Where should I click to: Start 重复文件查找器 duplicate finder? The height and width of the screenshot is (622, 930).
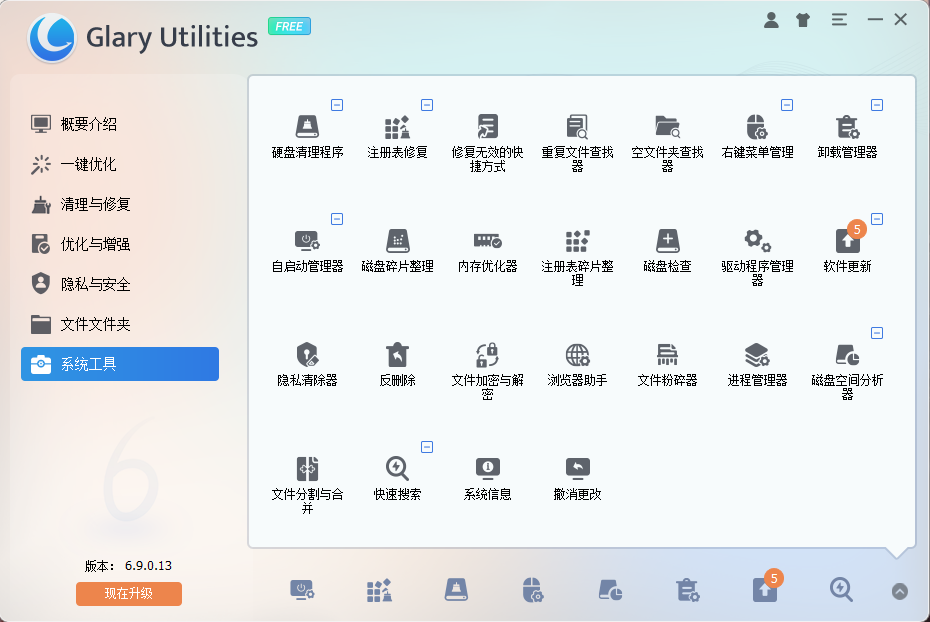pyautogui.click(x=578, y=143)
